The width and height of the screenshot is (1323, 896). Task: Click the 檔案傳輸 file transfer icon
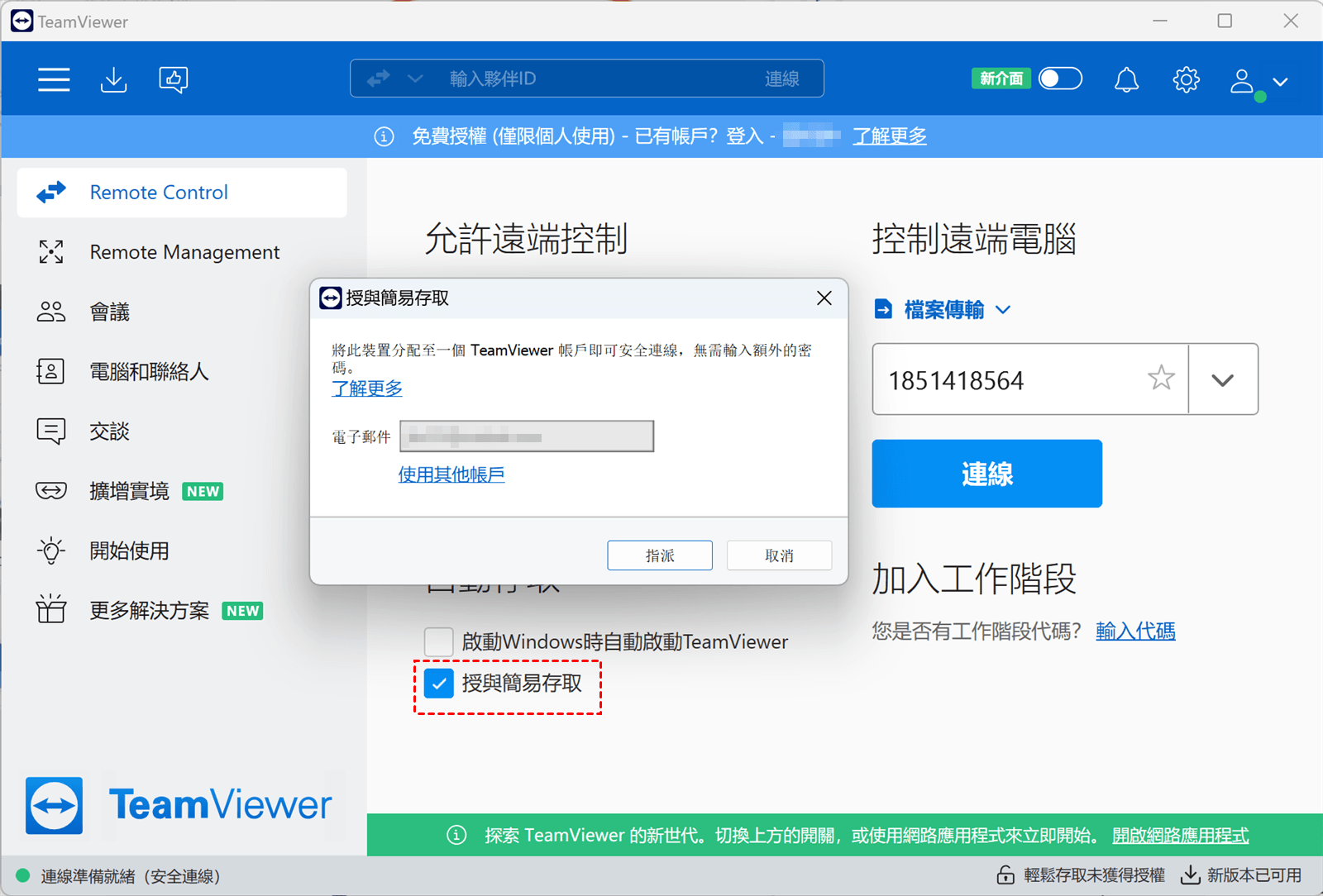[883, 309]
